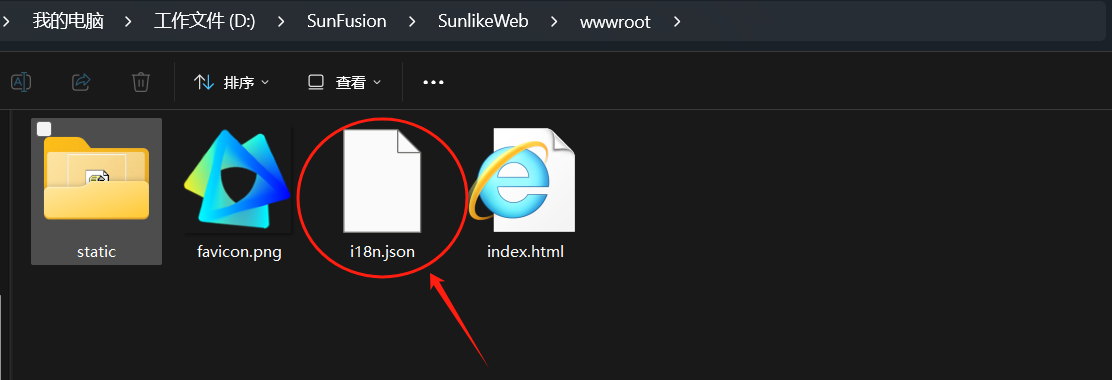Tick the checkbox on the static folder
Viewport: 1112px width, 380px height.
(44, 128)
